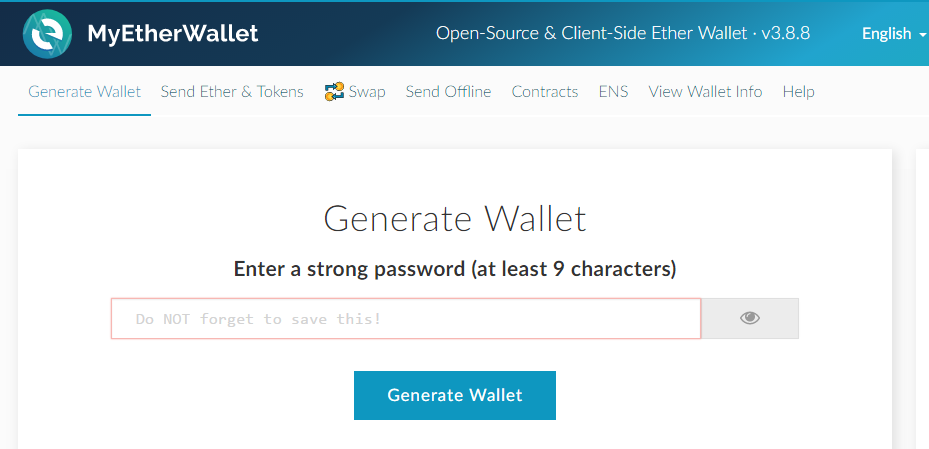Click the MyEtherWallet brand name text

[173, 34]
